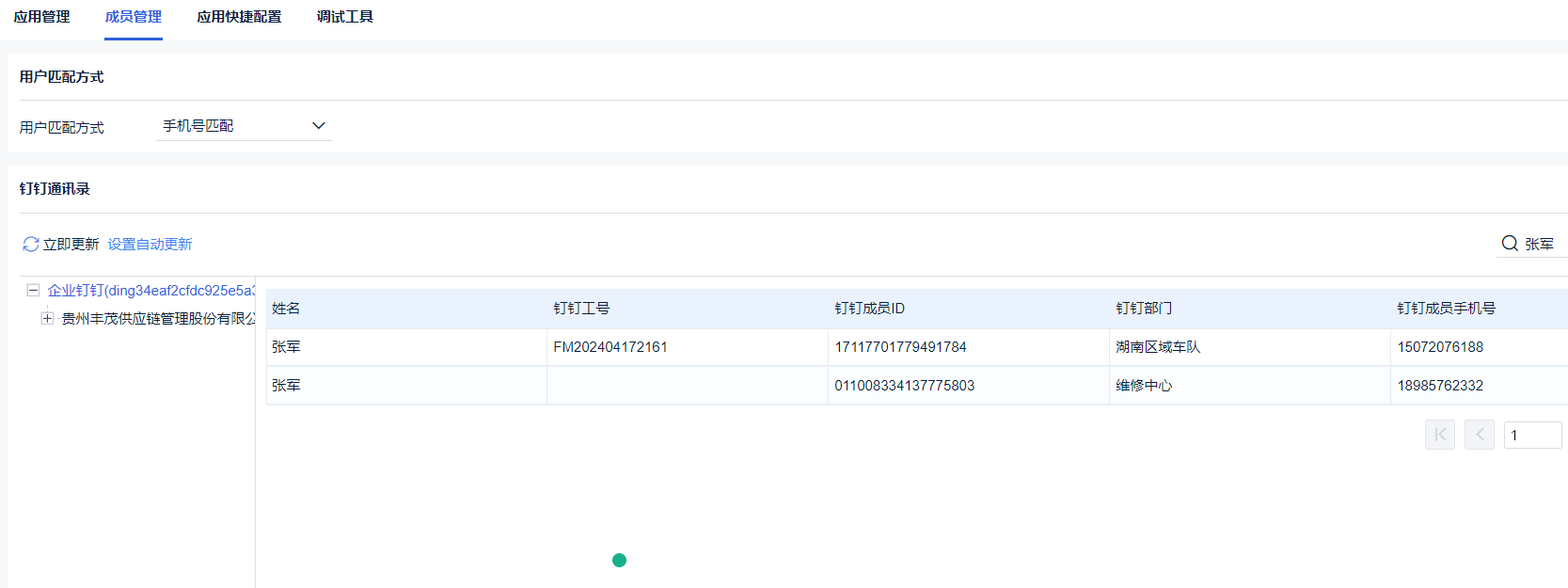Select 张军 in the 湖南区域车队 row
This screenshot has height=588, width=1568.
point(286,347)
